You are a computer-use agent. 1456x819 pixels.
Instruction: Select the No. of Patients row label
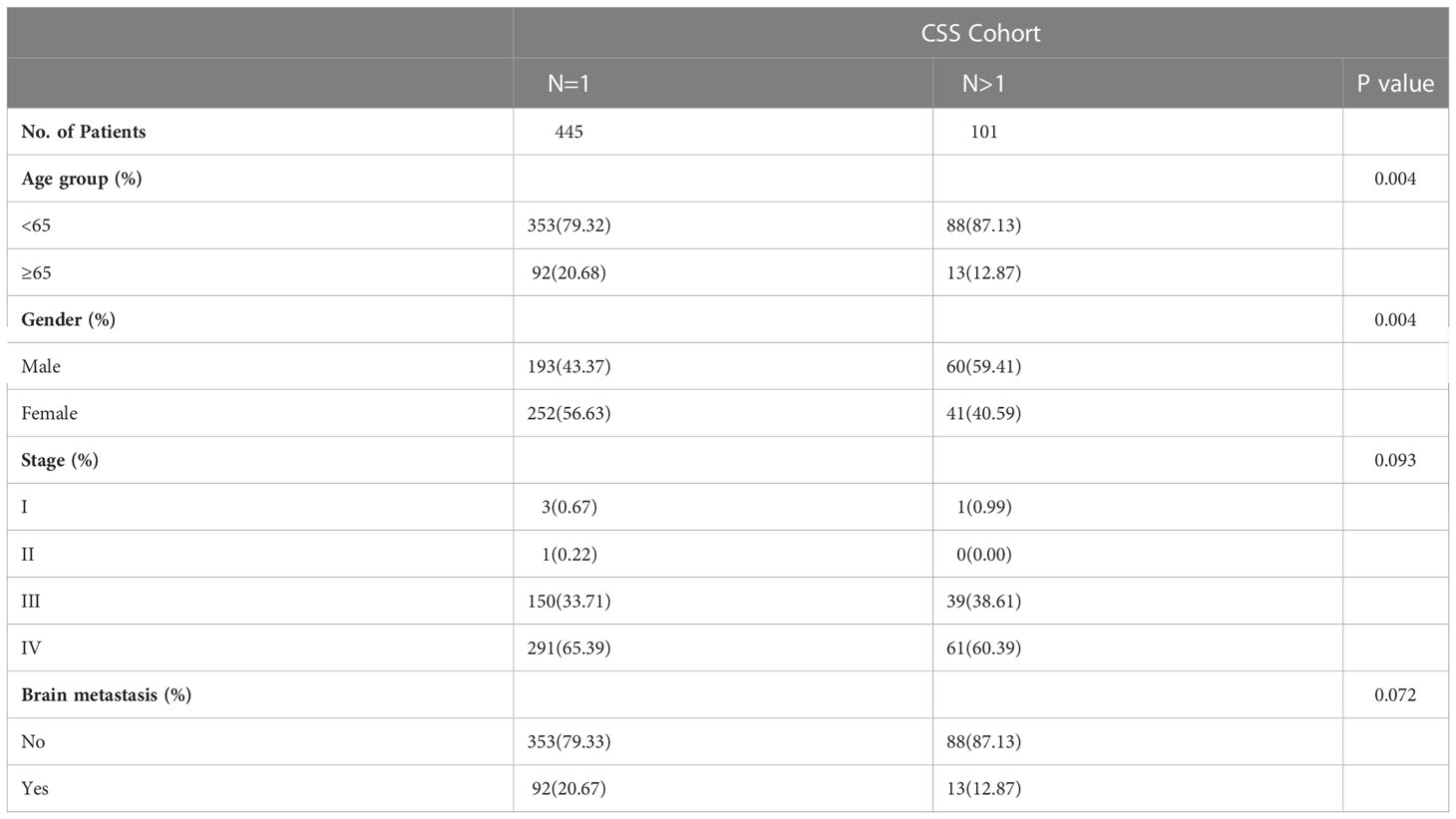tap(84, 132)
